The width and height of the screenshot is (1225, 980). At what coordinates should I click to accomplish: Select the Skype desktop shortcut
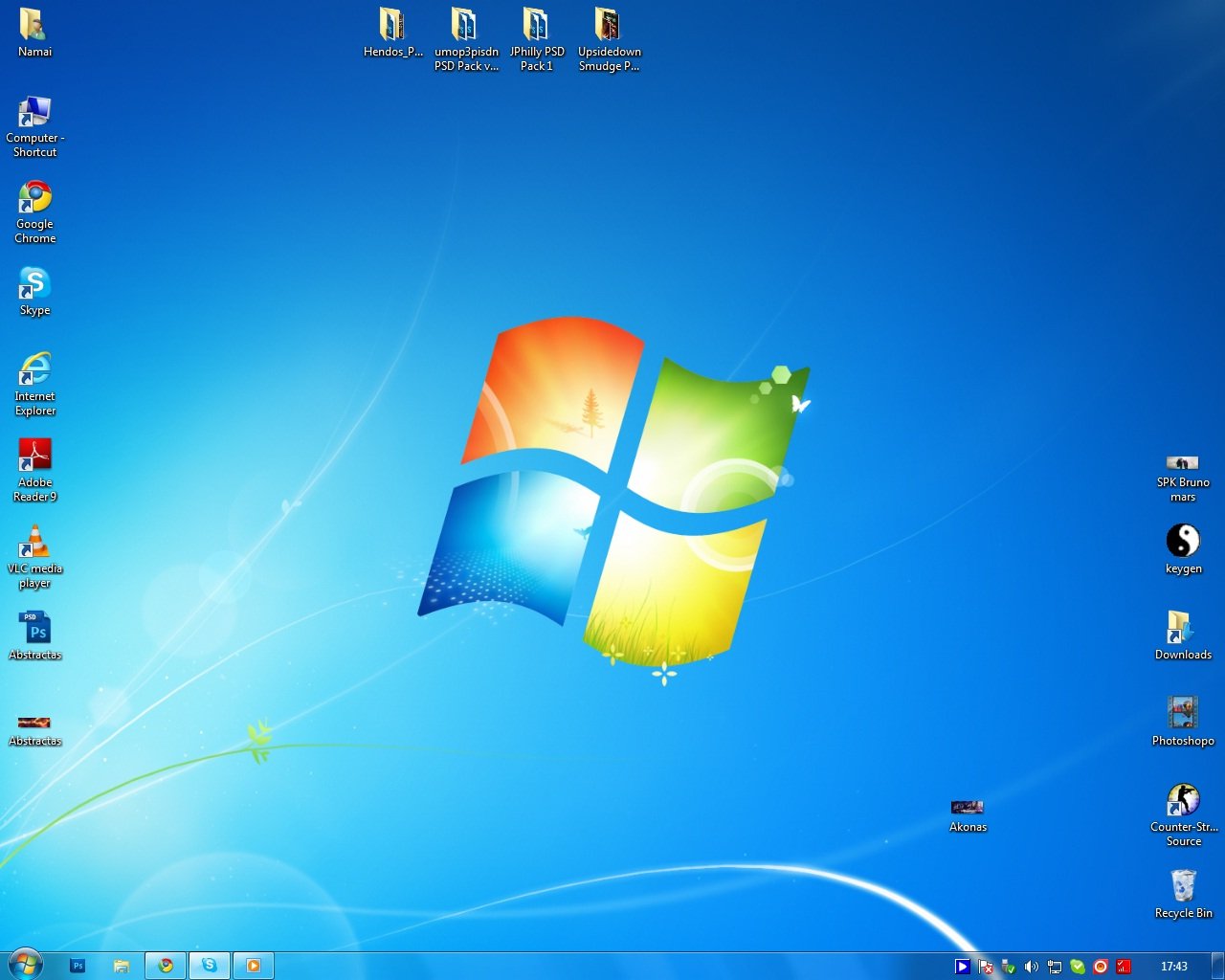pyautogui.click(x=34, y=283)
